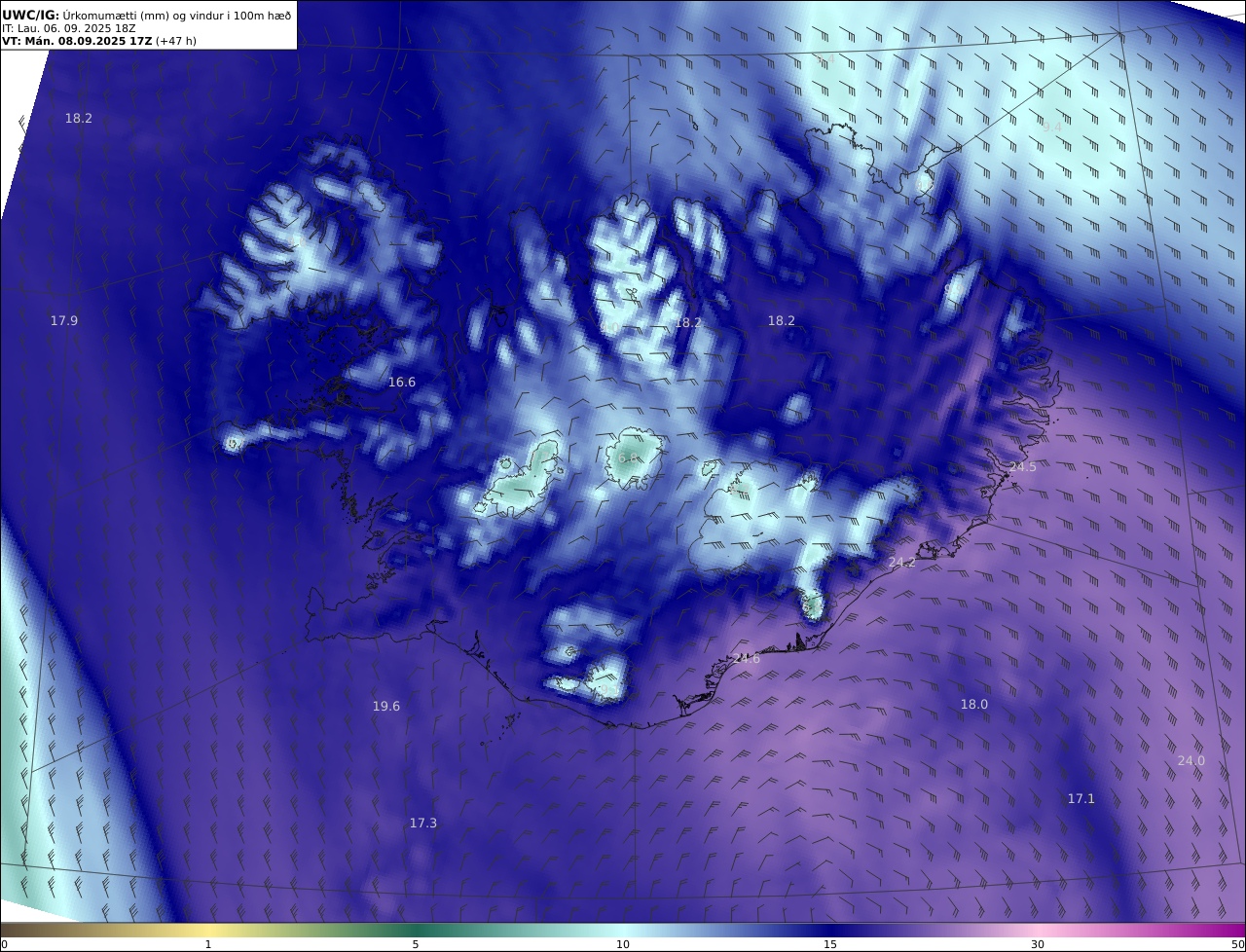1246x952 pixels.
Task: Click the 6.6 value label on the glacier
Action: 628,458
